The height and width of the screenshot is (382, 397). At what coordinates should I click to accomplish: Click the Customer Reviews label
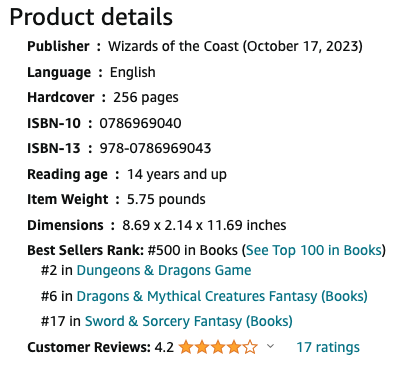pyautogui.click(x=89, y=347)
